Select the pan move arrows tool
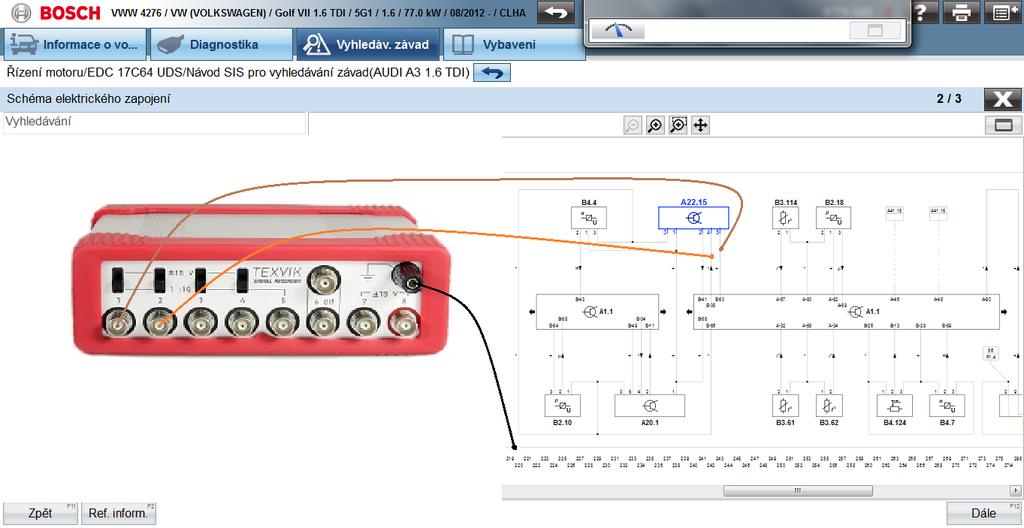 click(701, 125)
